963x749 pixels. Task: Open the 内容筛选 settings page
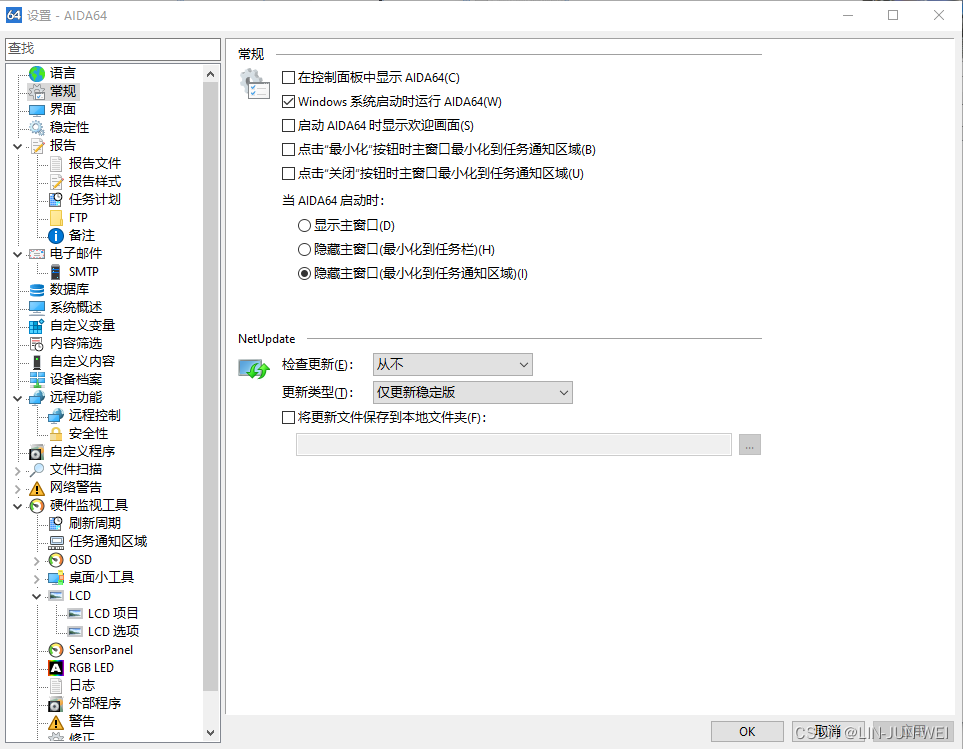coord(76,344)
